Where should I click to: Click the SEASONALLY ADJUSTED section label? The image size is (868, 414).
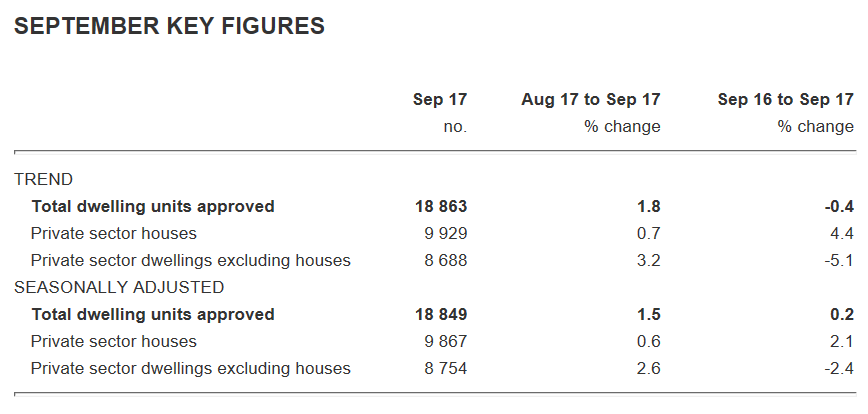[x=118, y=287]
